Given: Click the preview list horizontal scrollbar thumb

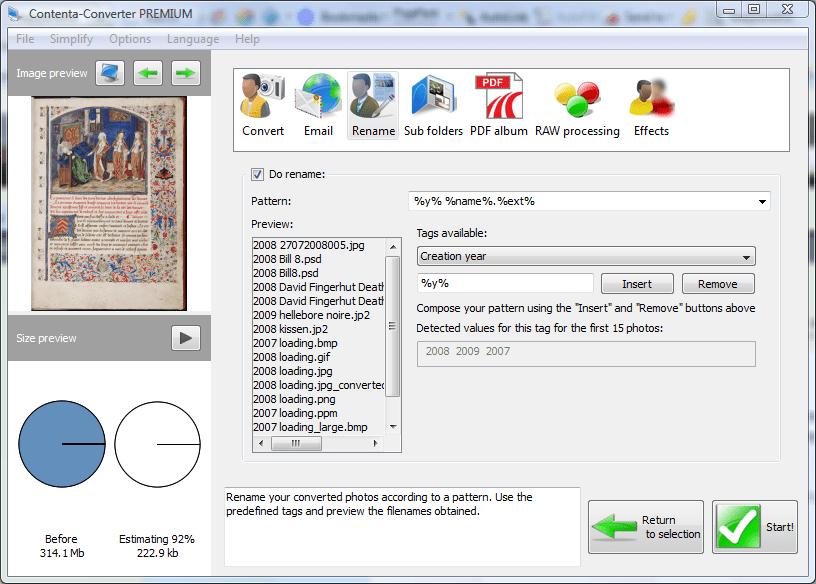Looking at the screenshot, I should click(x=296, y=443).
